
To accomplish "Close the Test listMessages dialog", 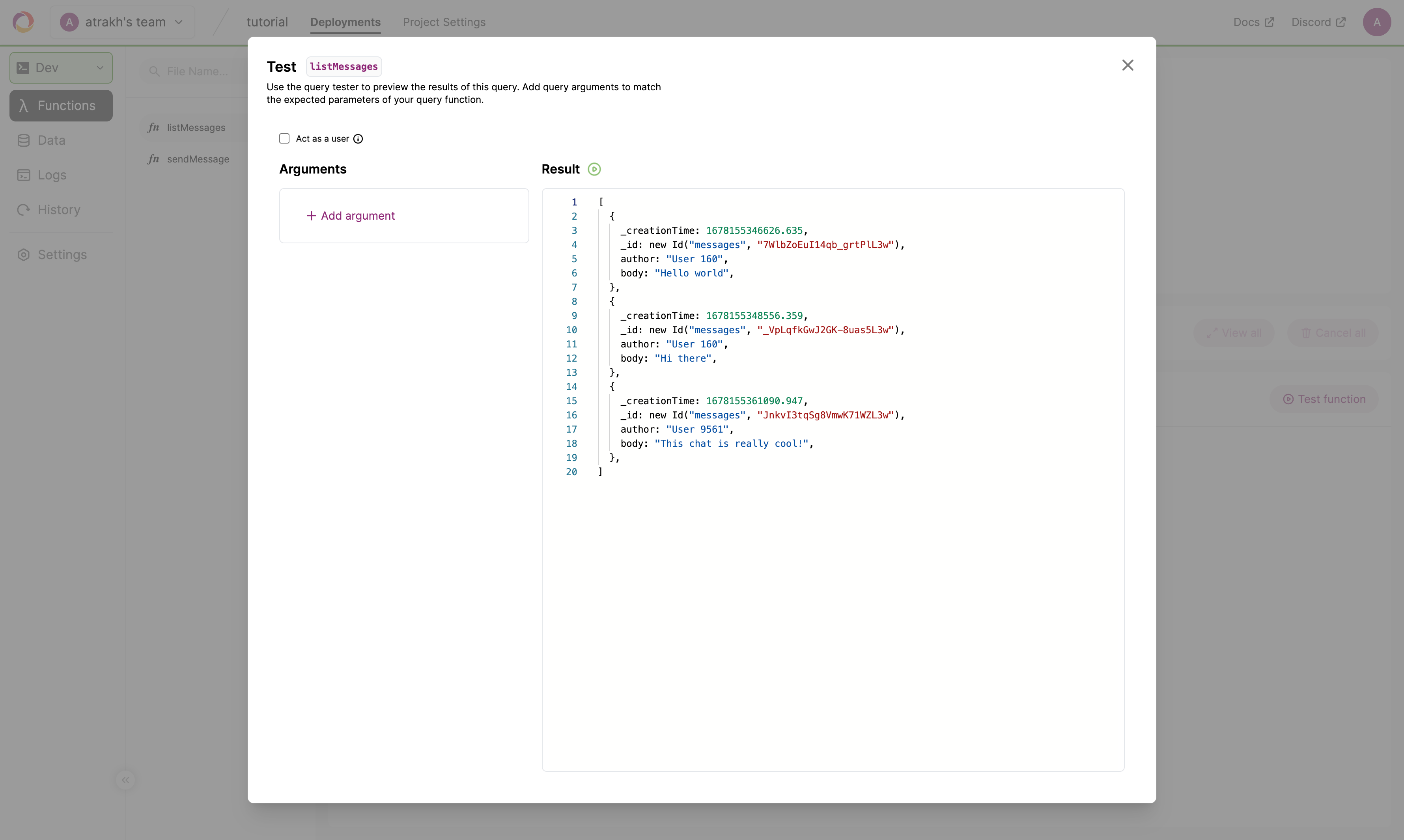I will (1127, 65).
